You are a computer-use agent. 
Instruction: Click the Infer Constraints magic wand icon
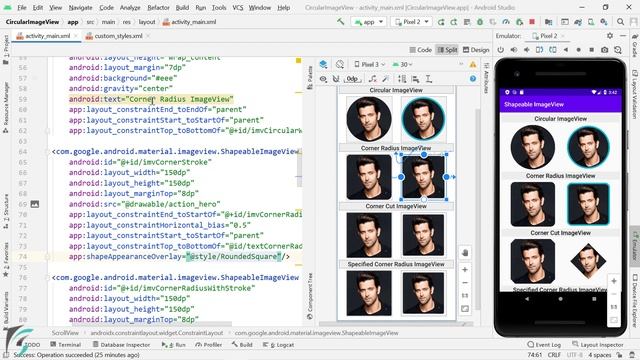385,79
